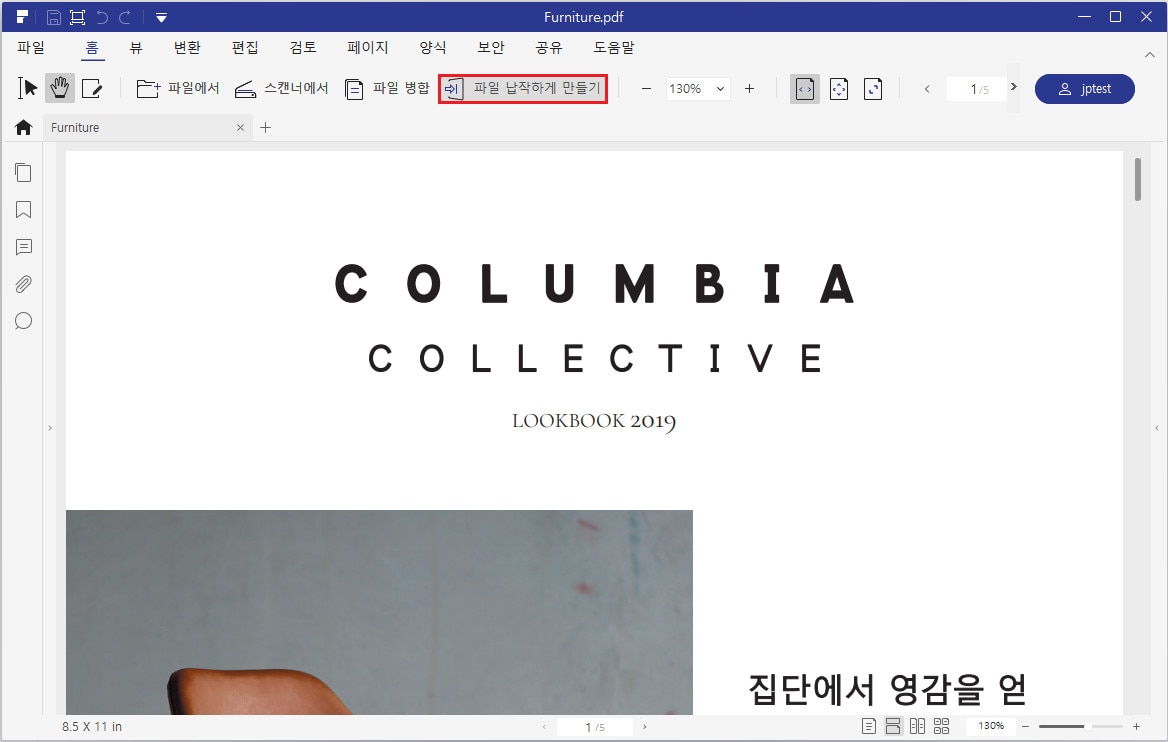Open the bookmarks panel
Screen dimensions: 1168x742
pyautogui.click(x=24, y=210)
